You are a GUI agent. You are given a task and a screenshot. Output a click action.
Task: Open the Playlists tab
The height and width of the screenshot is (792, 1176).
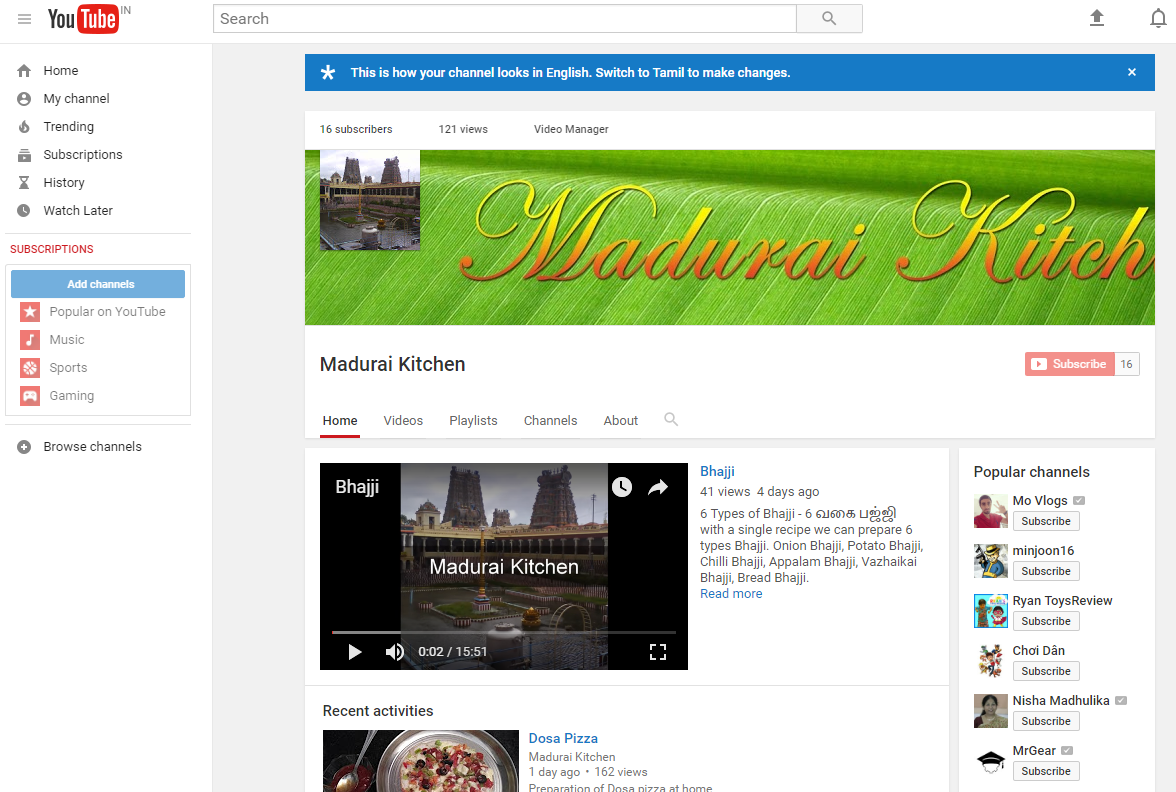click(473, 420)
